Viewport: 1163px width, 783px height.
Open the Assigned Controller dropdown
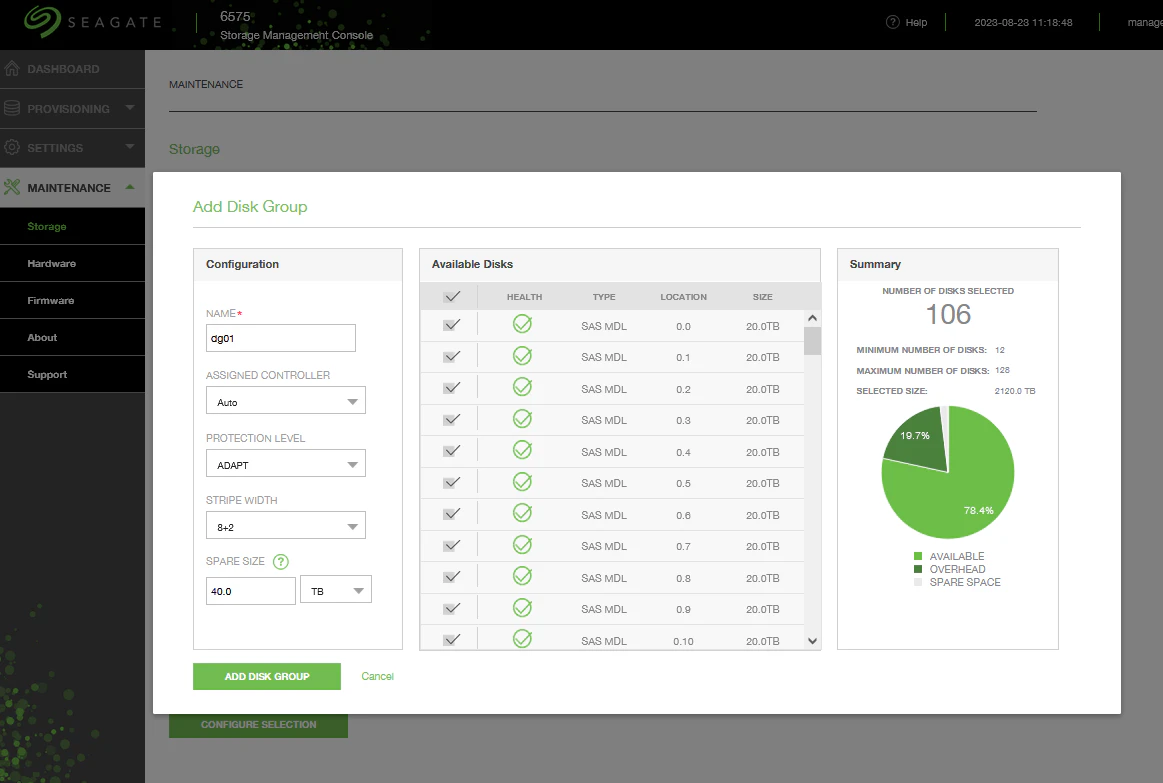286,401
